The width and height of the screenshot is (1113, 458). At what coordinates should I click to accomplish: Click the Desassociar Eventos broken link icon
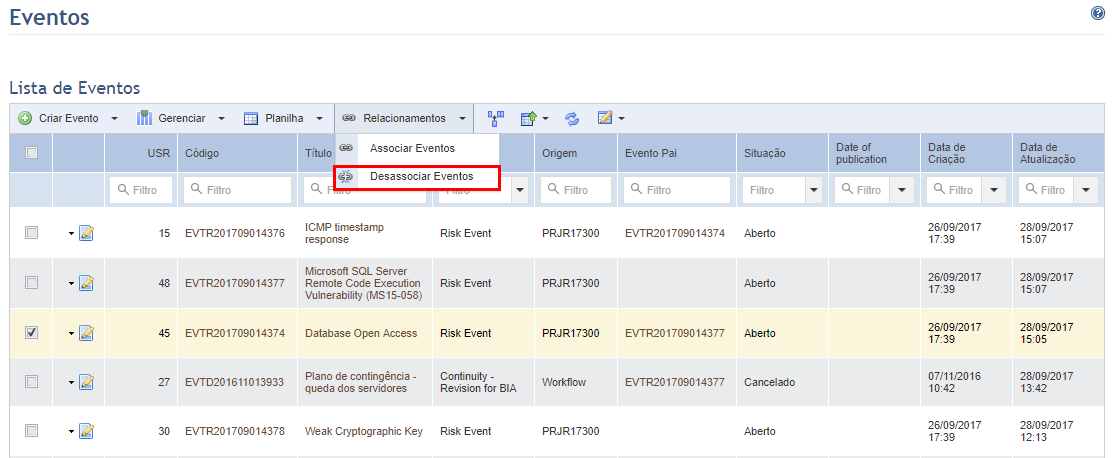(x=346, y=176)
